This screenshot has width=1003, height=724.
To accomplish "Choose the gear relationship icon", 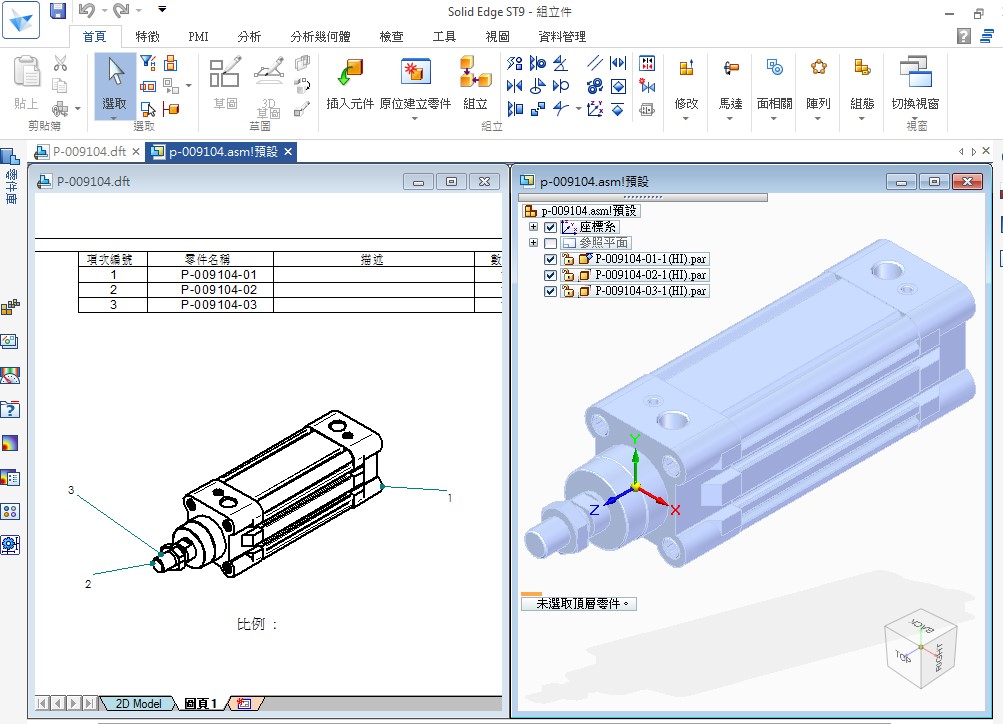I will (x=595, y=86).
